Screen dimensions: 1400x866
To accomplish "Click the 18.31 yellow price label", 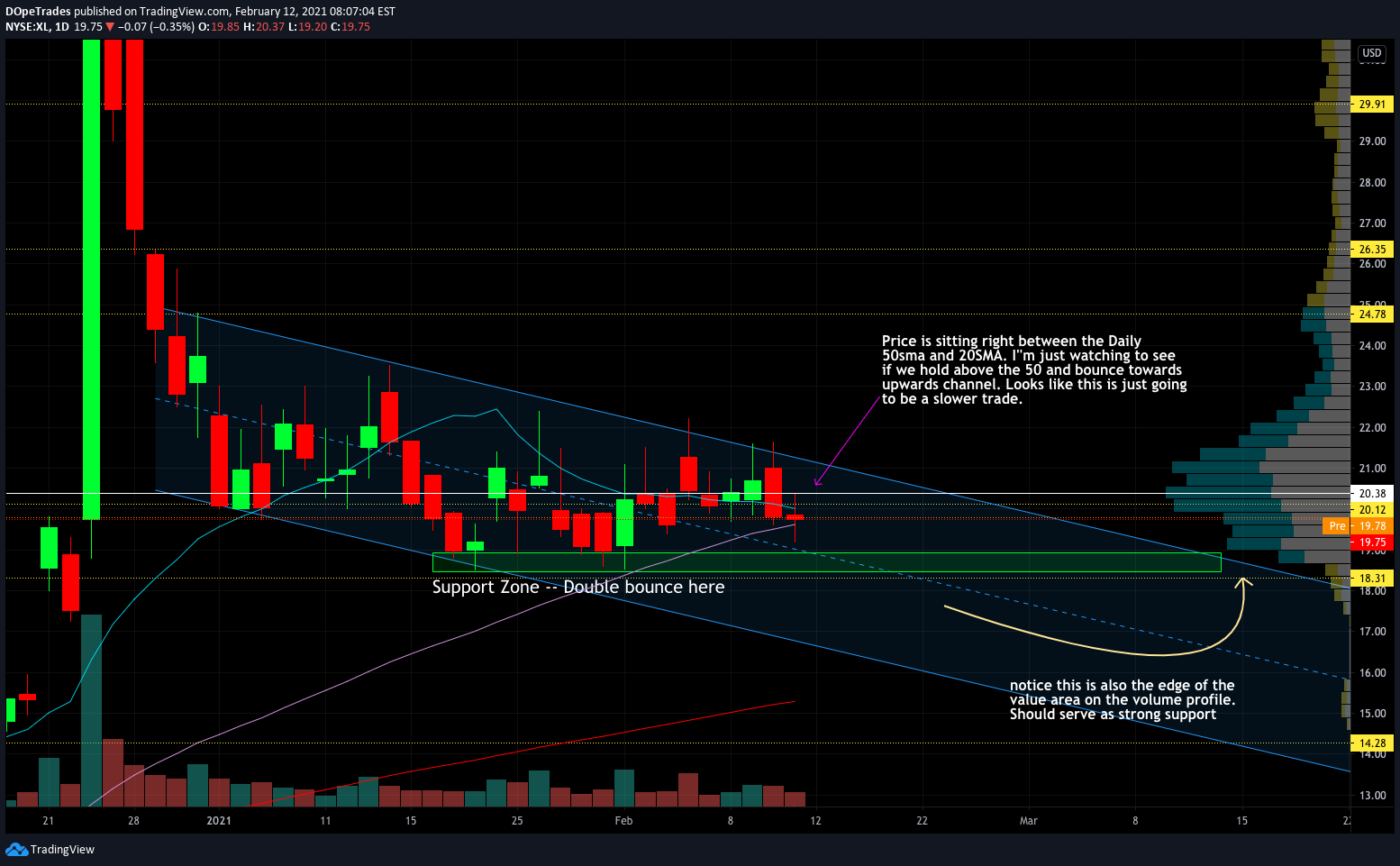I will 1372,579.
